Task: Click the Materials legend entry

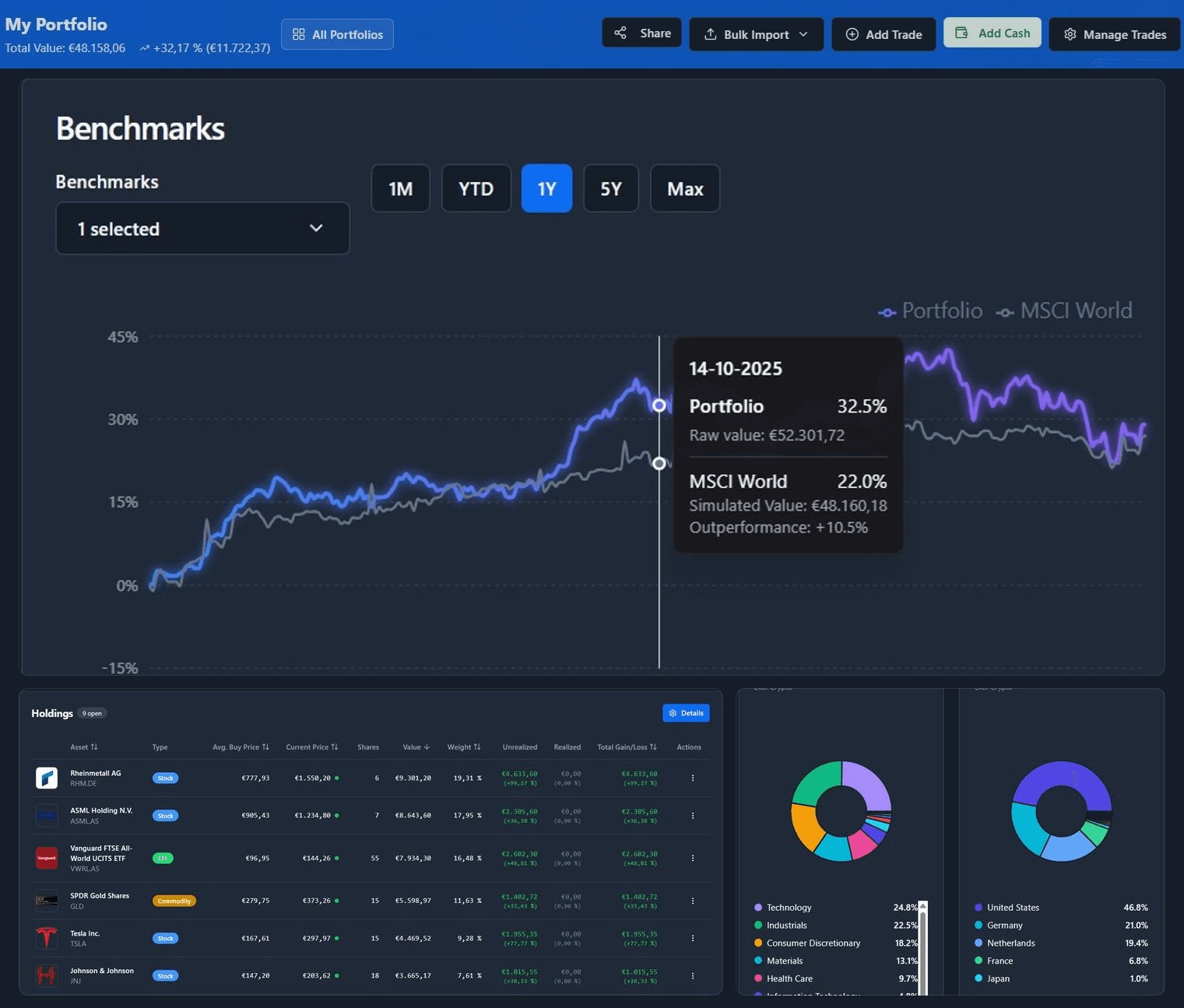Action: pos(836,961)
